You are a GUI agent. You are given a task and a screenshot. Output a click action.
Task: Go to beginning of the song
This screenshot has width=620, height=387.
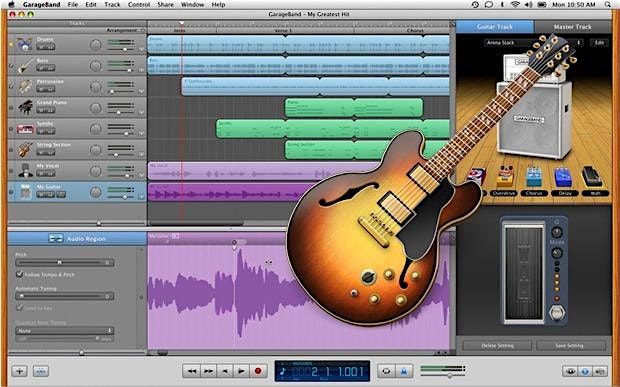pos(225,371)
